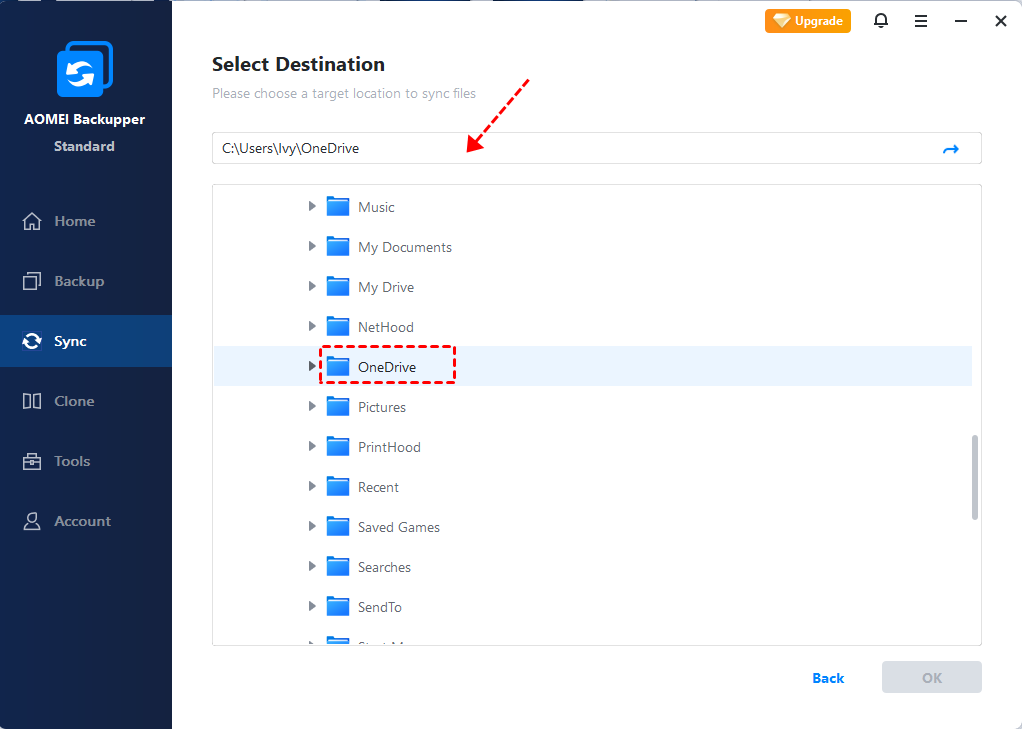
Task: Go to the Clone section
Action: (74, 401)
